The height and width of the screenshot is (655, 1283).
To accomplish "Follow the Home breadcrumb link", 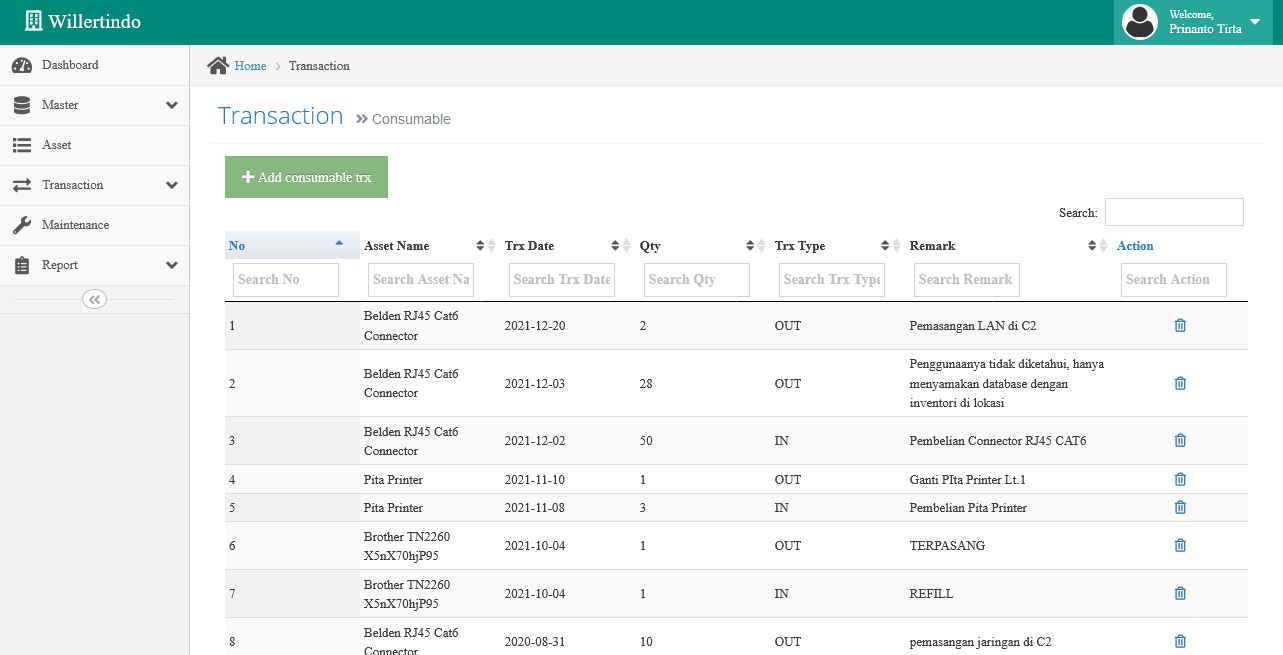I will 250,66.
